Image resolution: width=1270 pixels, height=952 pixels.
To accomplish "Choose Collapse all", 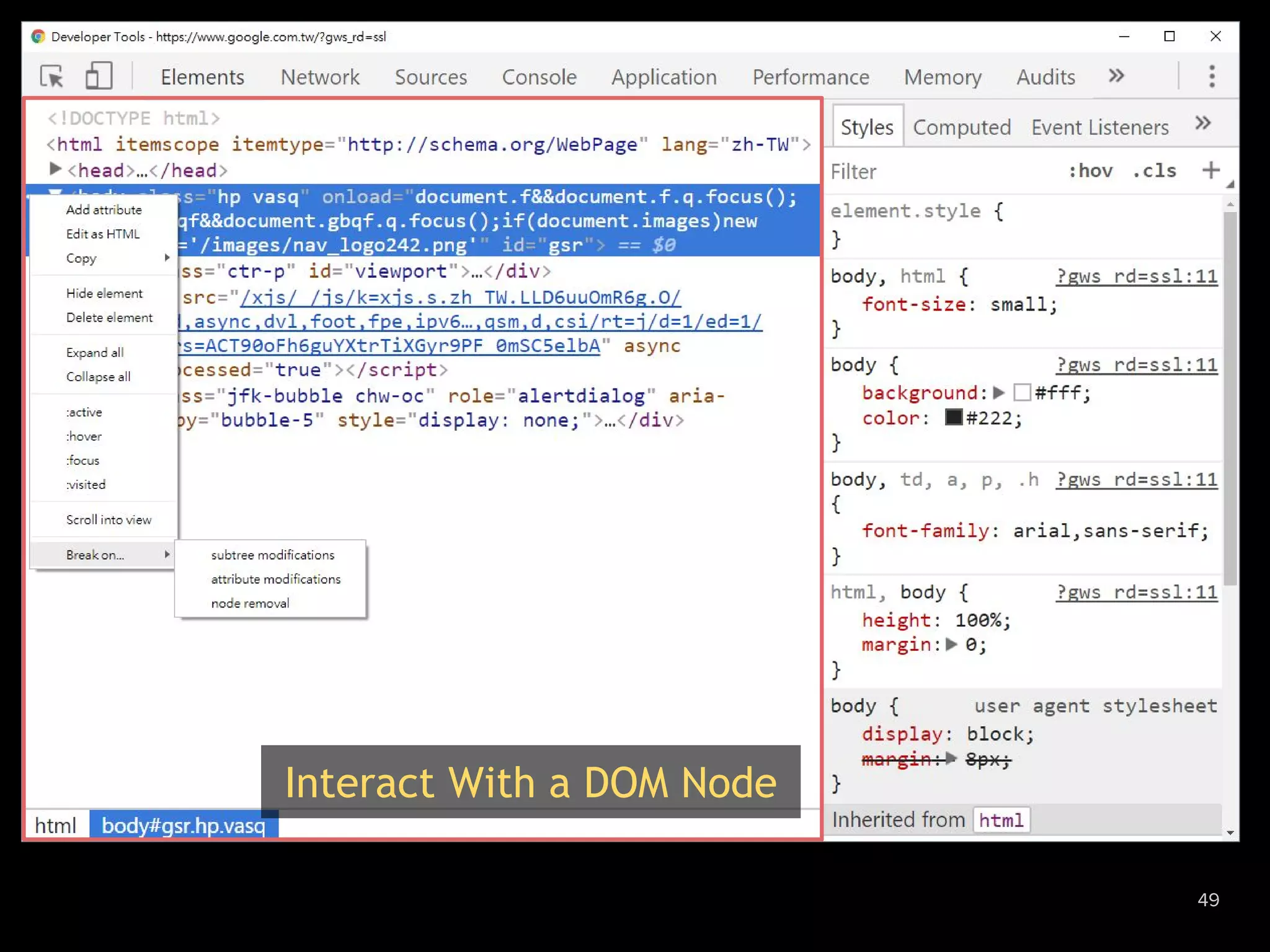I will tap(104, 376).
